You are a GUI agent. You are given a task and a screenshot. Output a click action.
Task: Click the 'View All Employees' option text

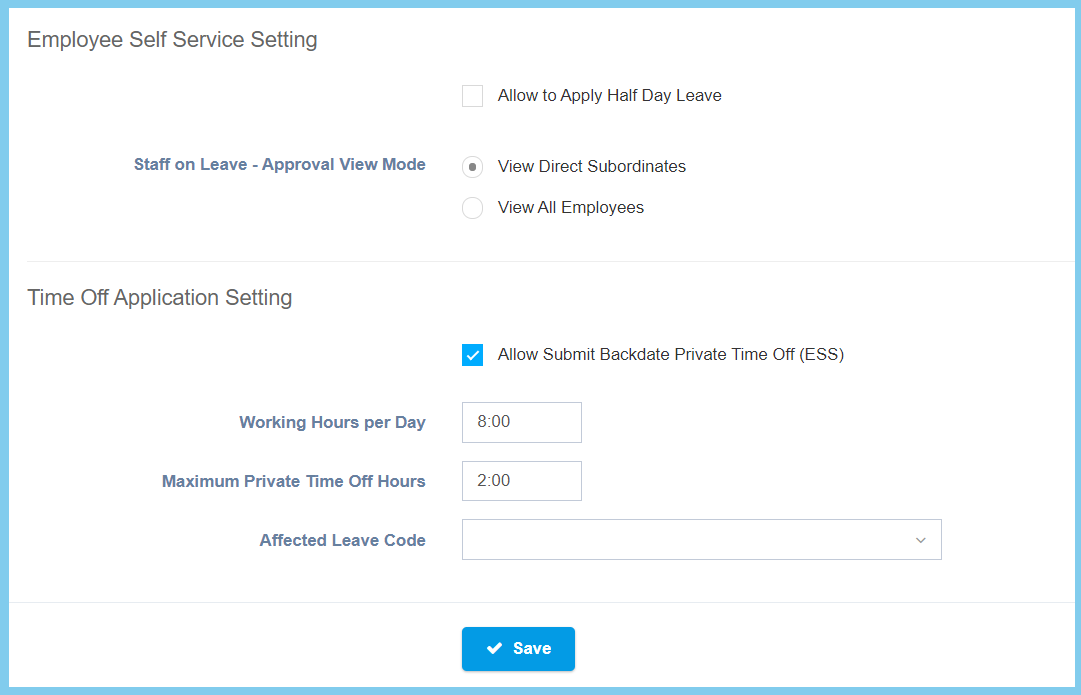(x=570, y=208)
